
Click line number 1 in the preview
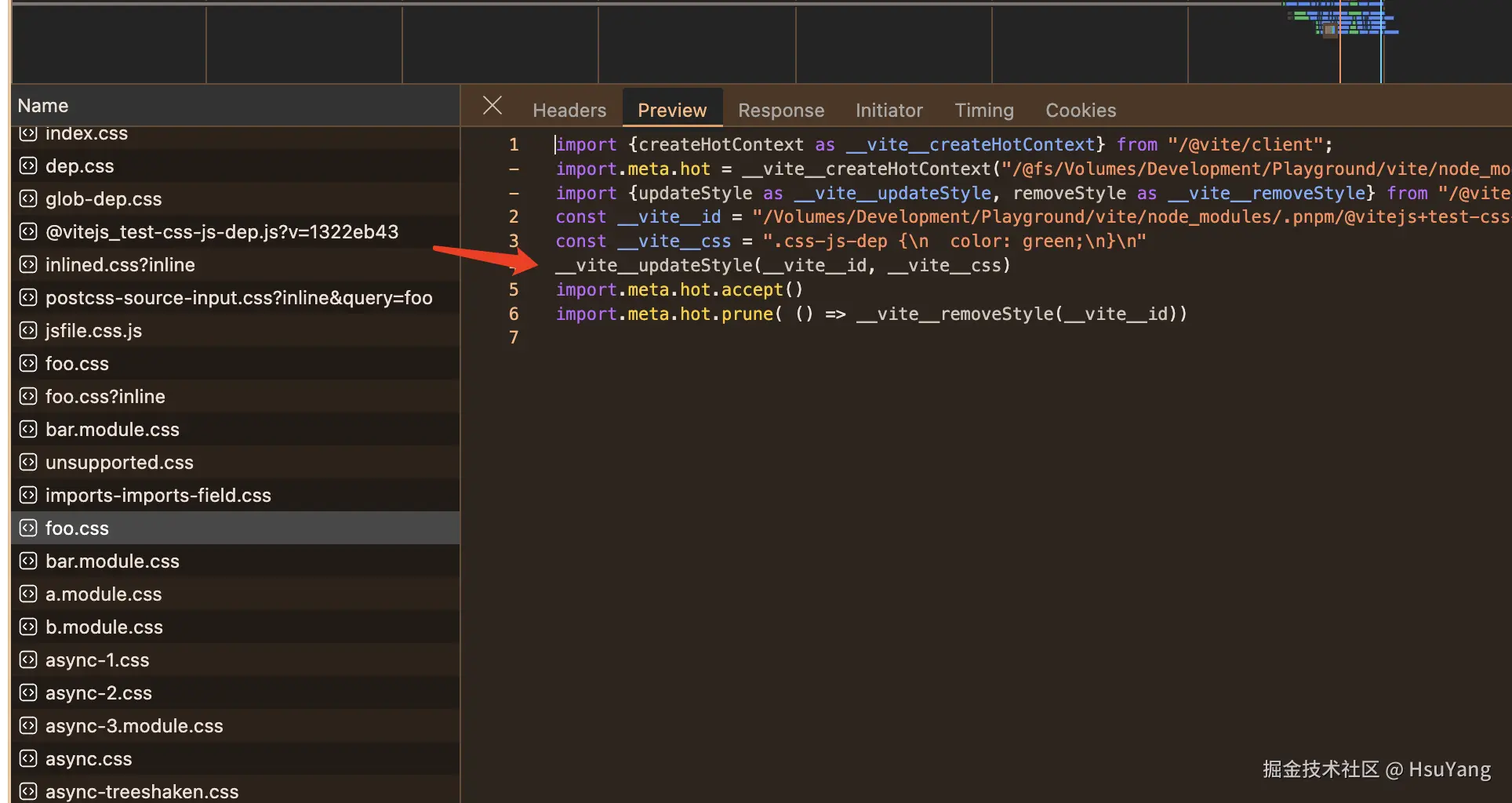click(x=514, y=145)
